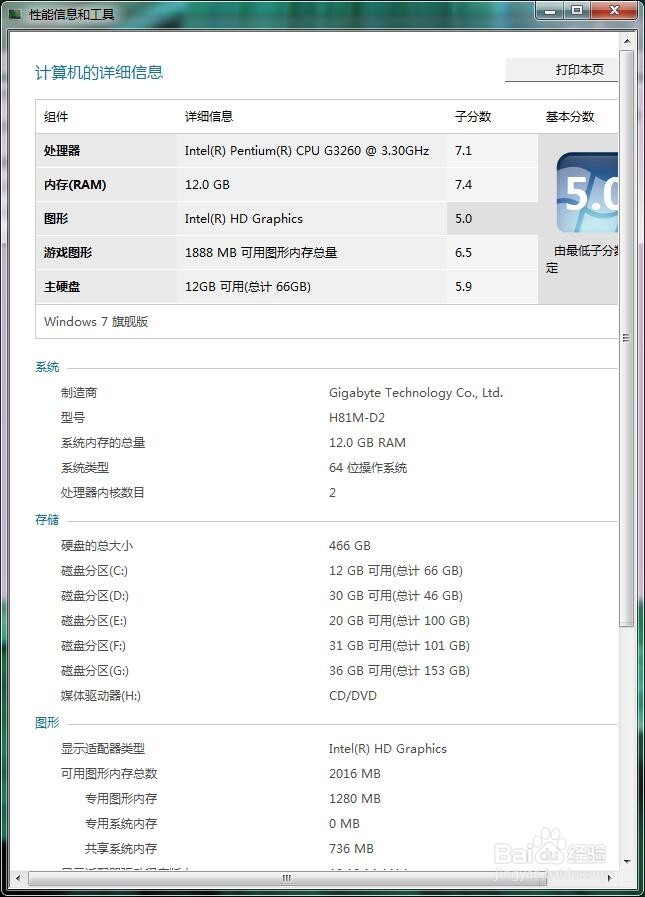Click the '12.0 GB RAM' value
Image resolution: width=645 pixels, height=897 pixels.
[367, 443]
